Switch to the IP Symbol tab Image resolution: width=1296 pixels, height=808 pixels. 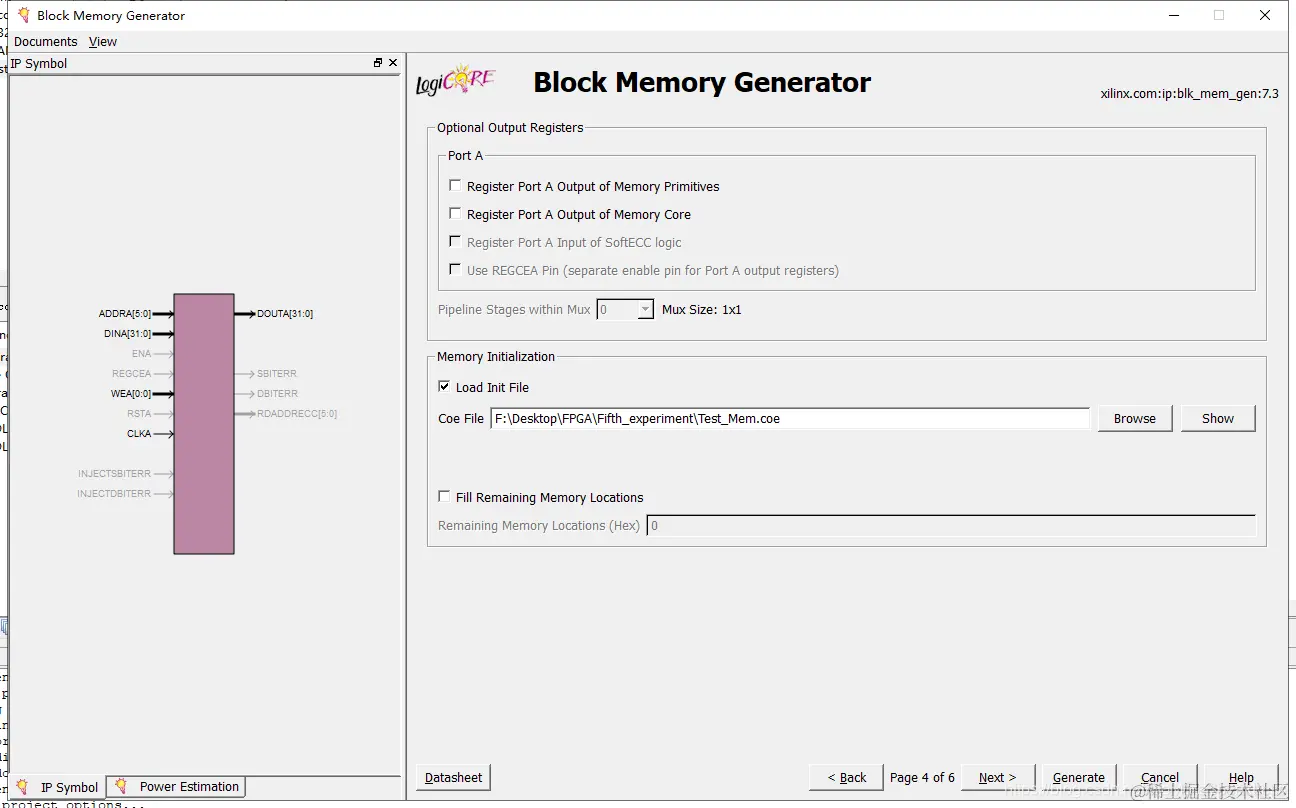point(58,787)
